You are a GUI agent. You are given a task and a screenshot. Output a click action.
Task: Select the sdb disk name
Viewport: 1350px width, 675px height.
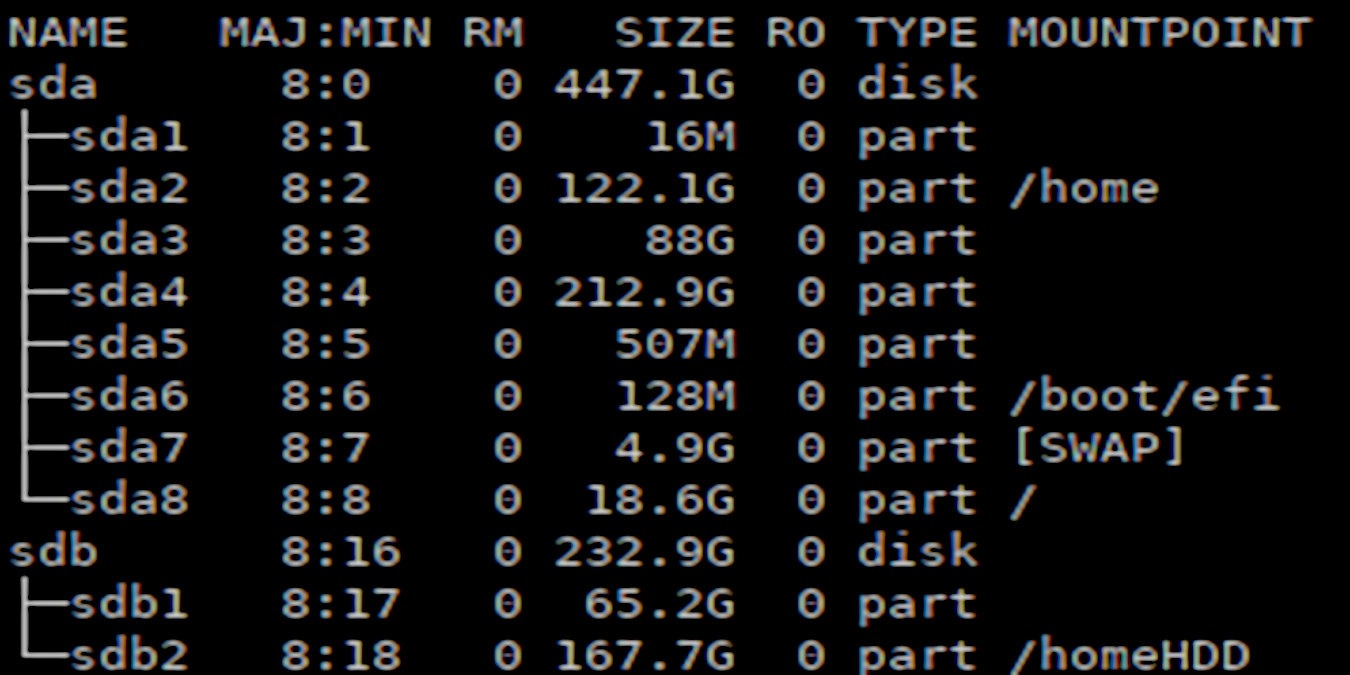click(x=53, y=553)
